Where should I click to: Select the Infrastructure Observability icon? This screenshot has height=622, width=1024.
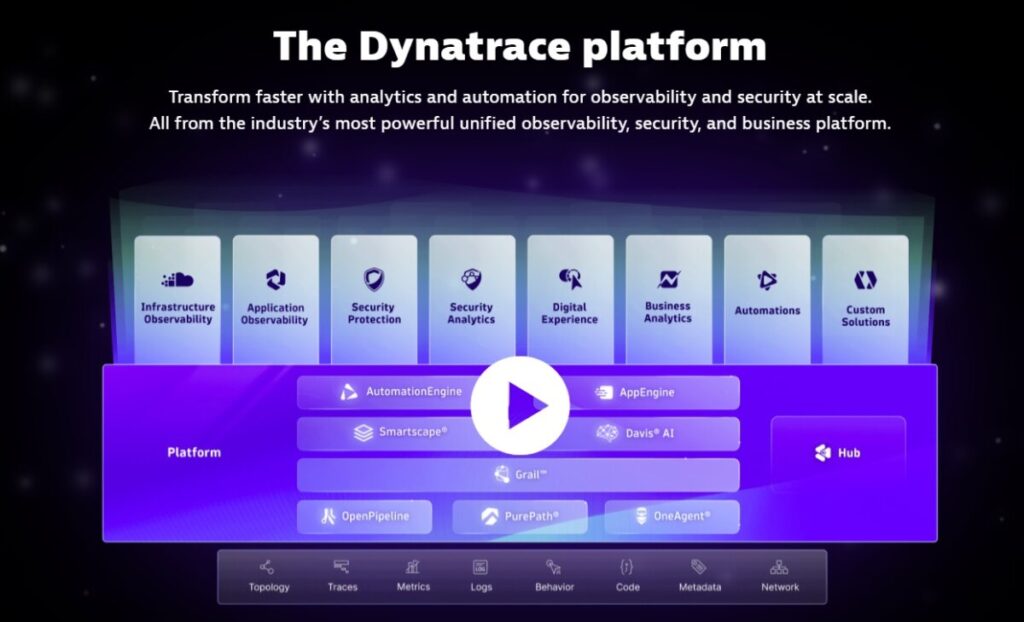pyautogui.click(x=178, y=277)
